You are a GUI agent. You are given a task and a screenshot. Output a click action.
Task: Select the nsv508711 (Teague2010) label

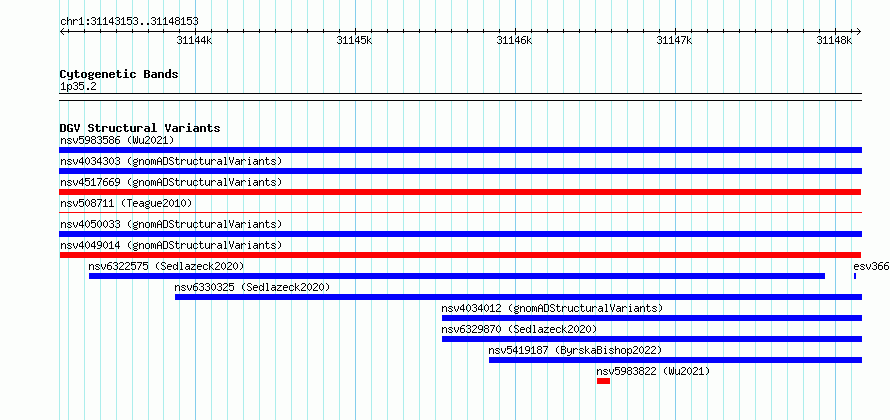126,203
